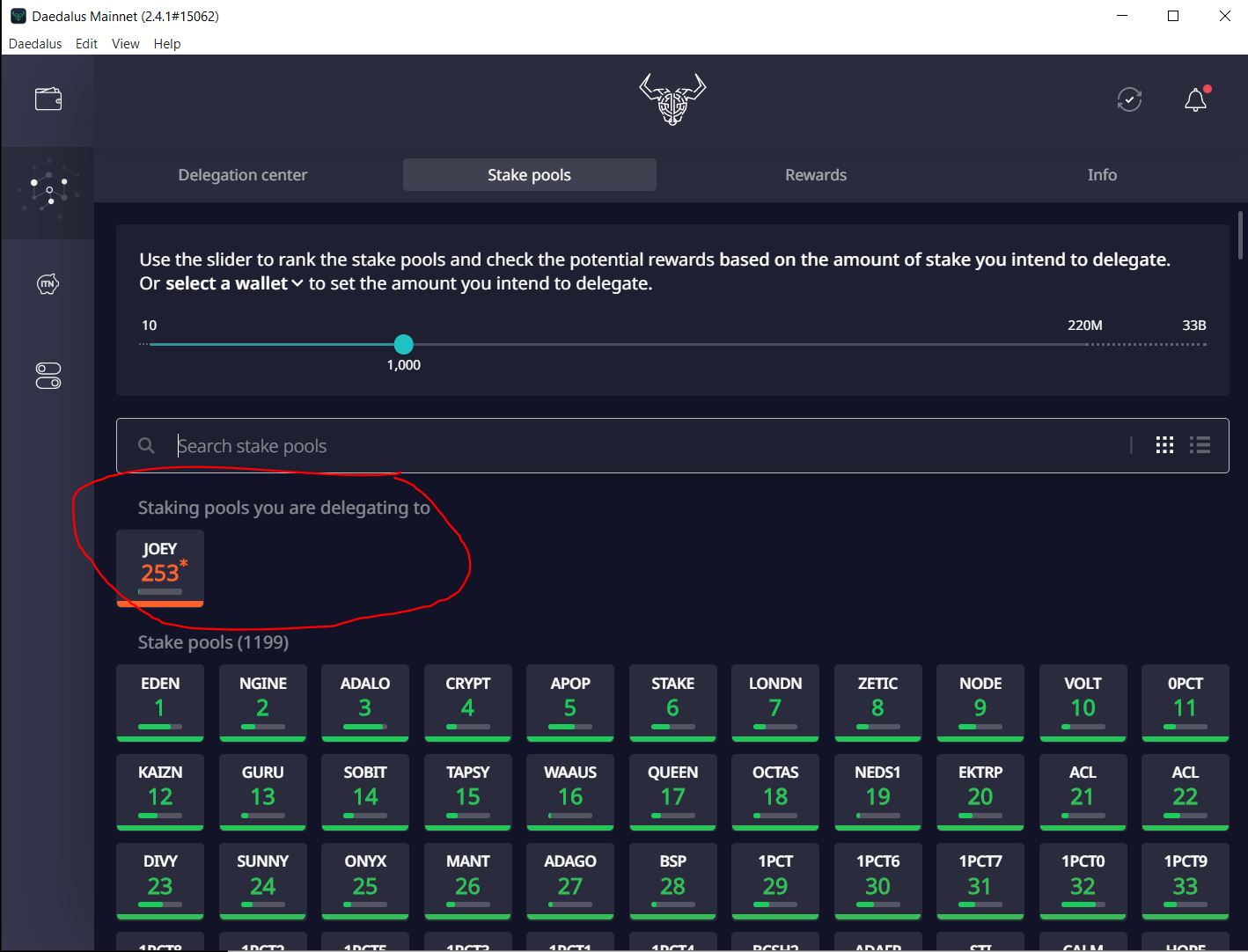This screenshot has height=952, width=1248.
Task: Click the slider track near 220M
Action: click(x=1085, y=344)
